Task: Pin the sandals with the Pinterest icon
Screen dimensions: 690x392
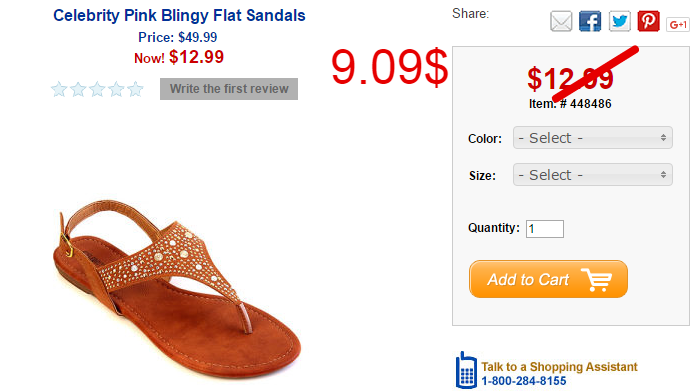Action: click(x=649, y=21)
